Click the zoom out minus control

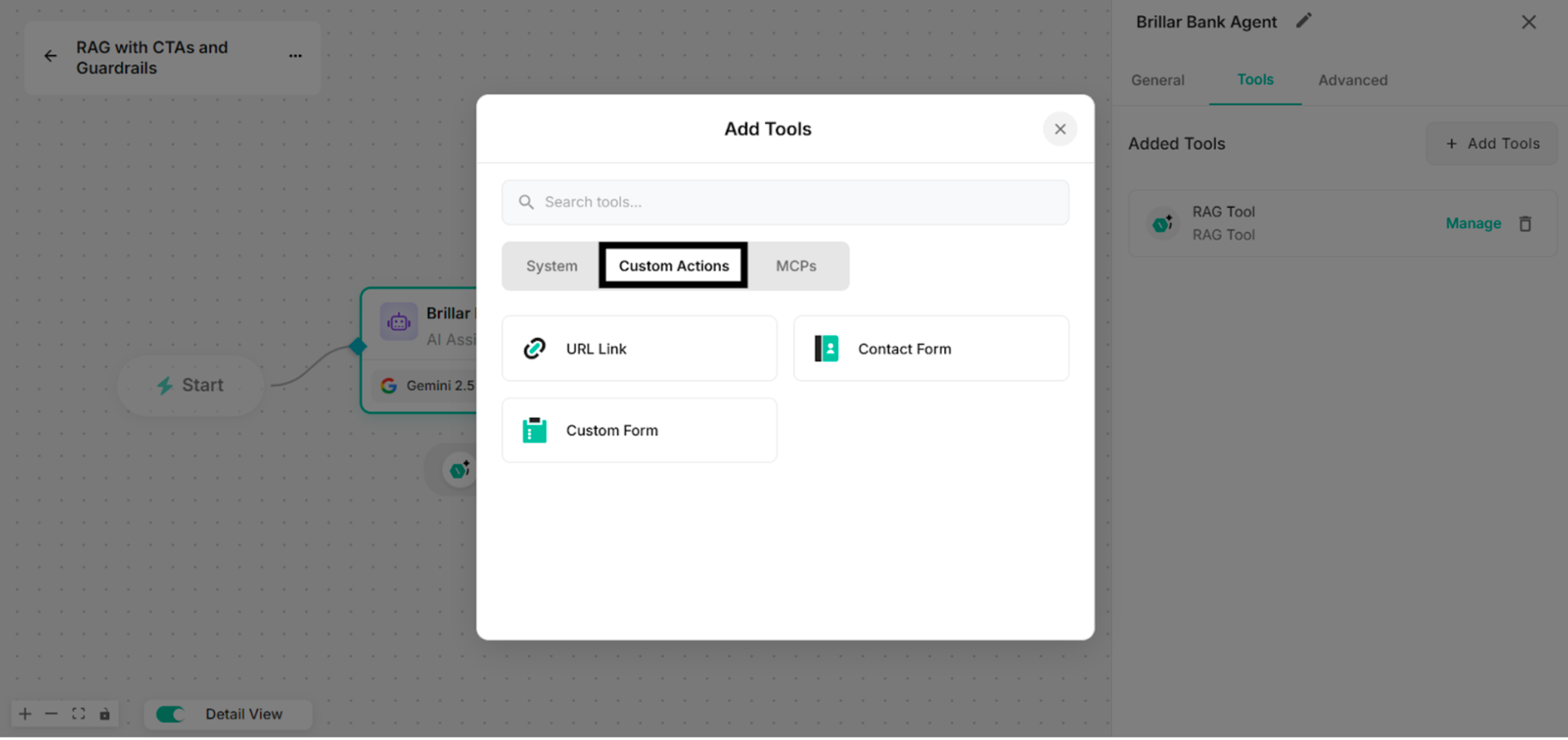pyautogui.click(x=51, y=714)
